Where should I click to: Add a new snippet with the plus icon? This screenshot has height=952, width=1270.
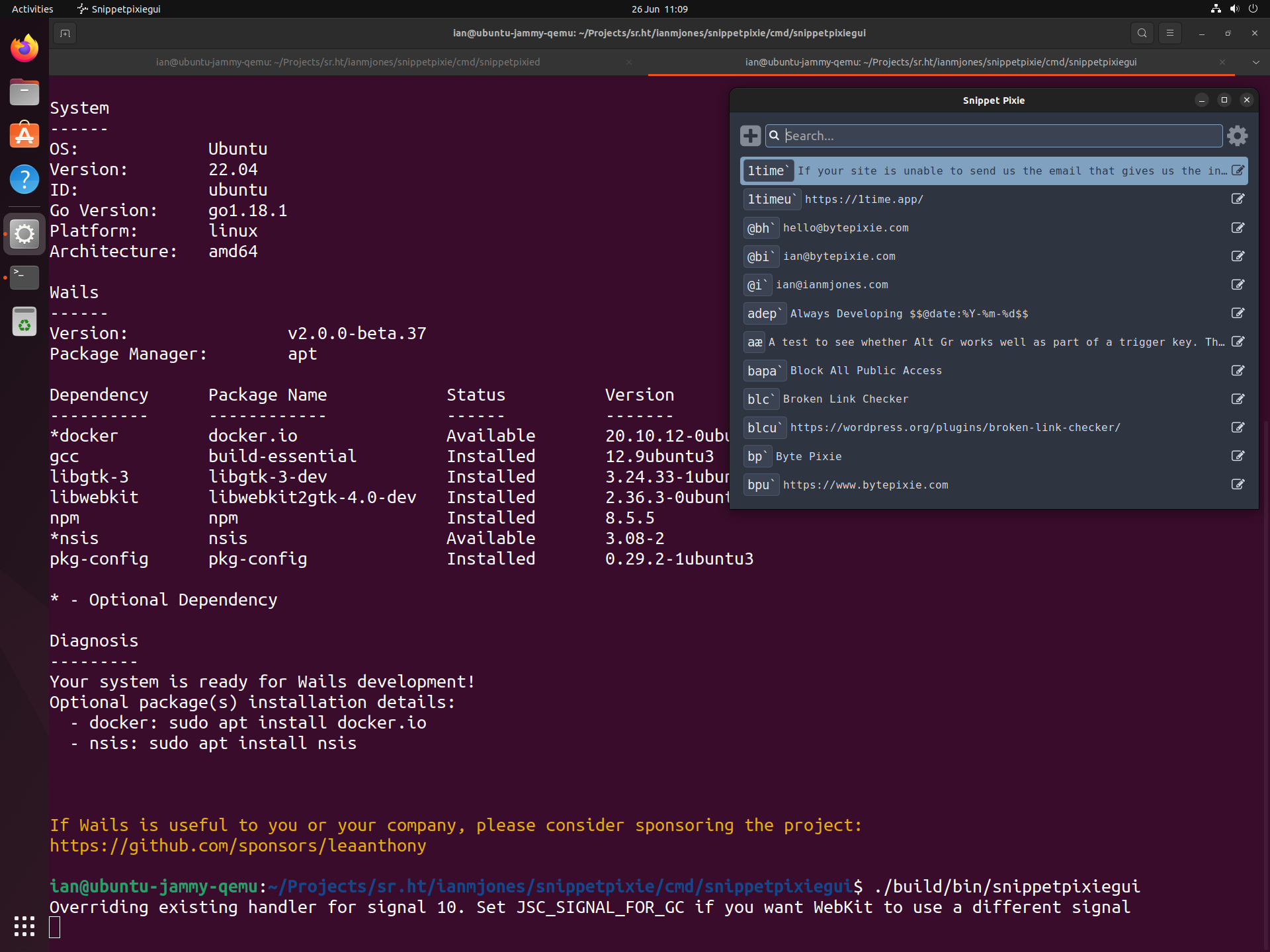point(749,136)
